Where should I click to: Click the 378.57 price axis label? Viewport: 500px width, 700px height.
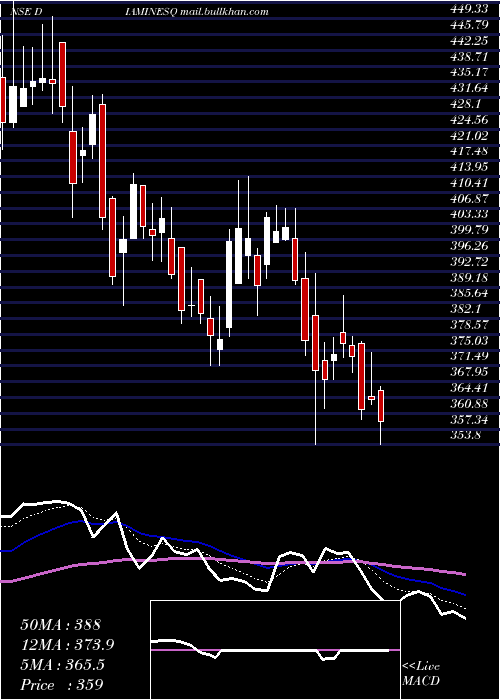point(471,325)
